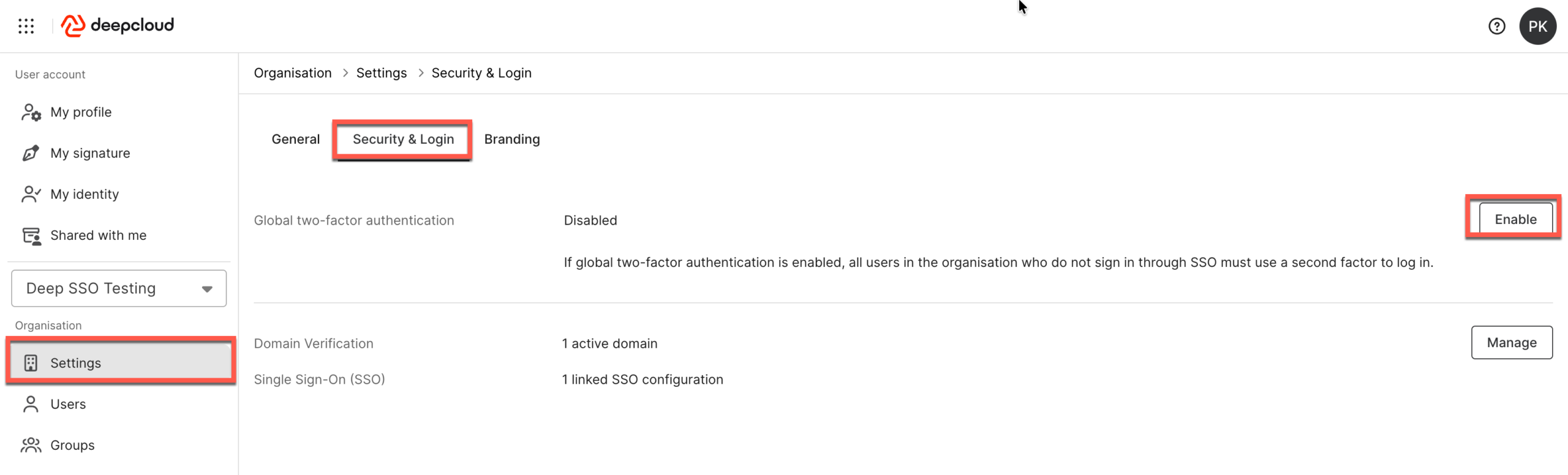The height and width of the screenshot is (475, 1568).
Task: Open the app launcher grid icon
Action: click(26, 26)
